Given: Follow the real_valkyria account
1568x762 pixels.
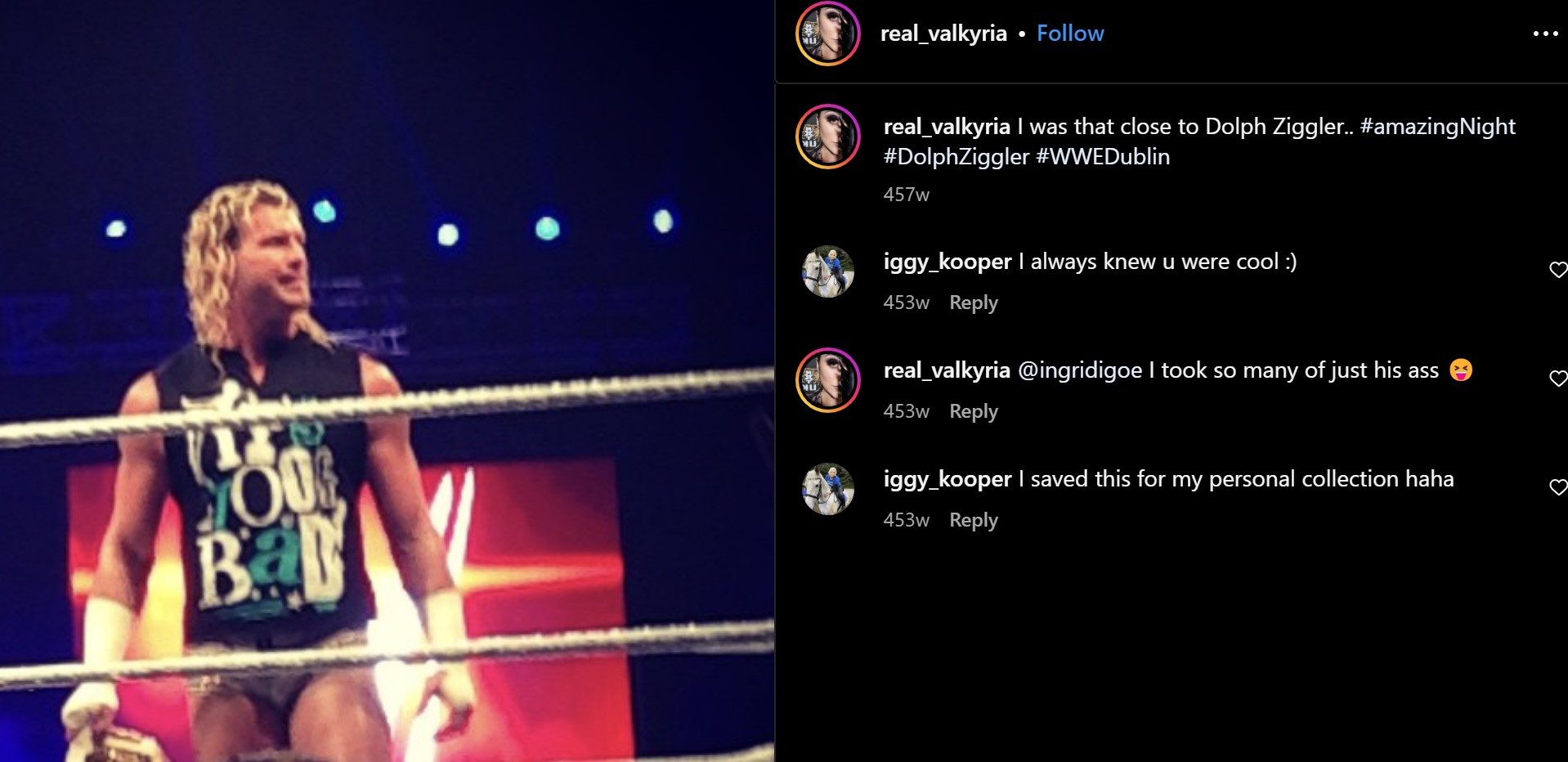Looking at the screenshot, I should coord(1070,34).
